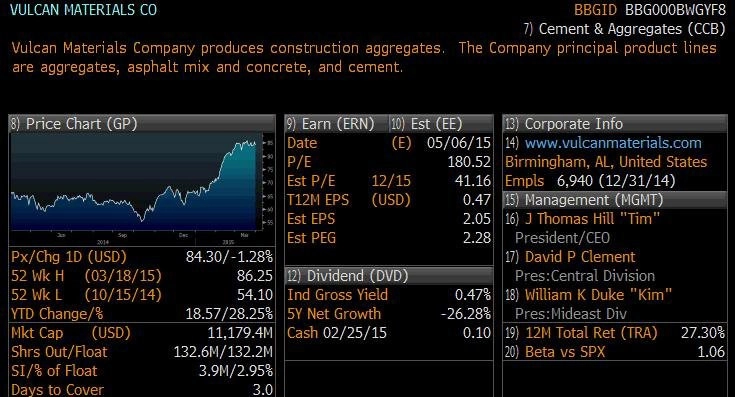Select executive William K Duke "Kim"
Image resolution: width=735 pixels, height=397 pixels.
pos(598,295)
